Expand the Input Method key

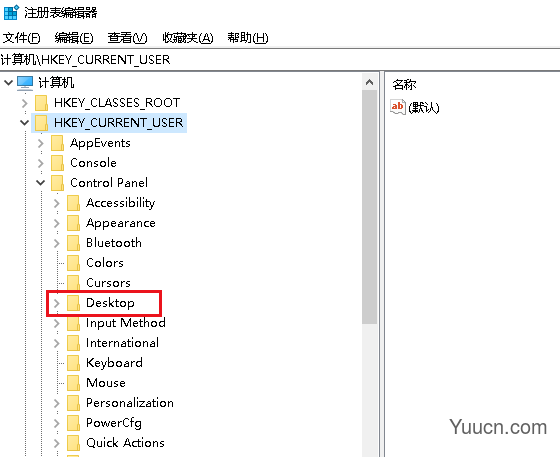point(56,323)
